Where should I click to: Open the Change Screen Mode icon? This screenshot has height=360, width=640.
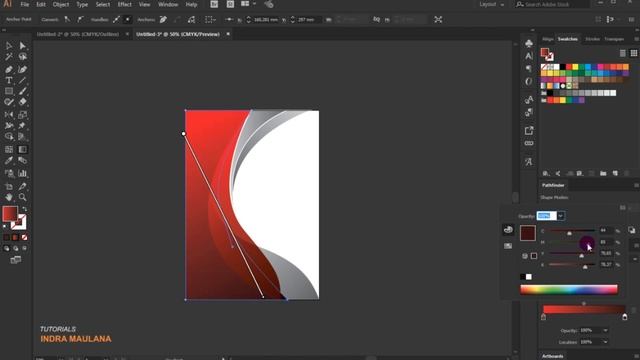tap(16, 260)
